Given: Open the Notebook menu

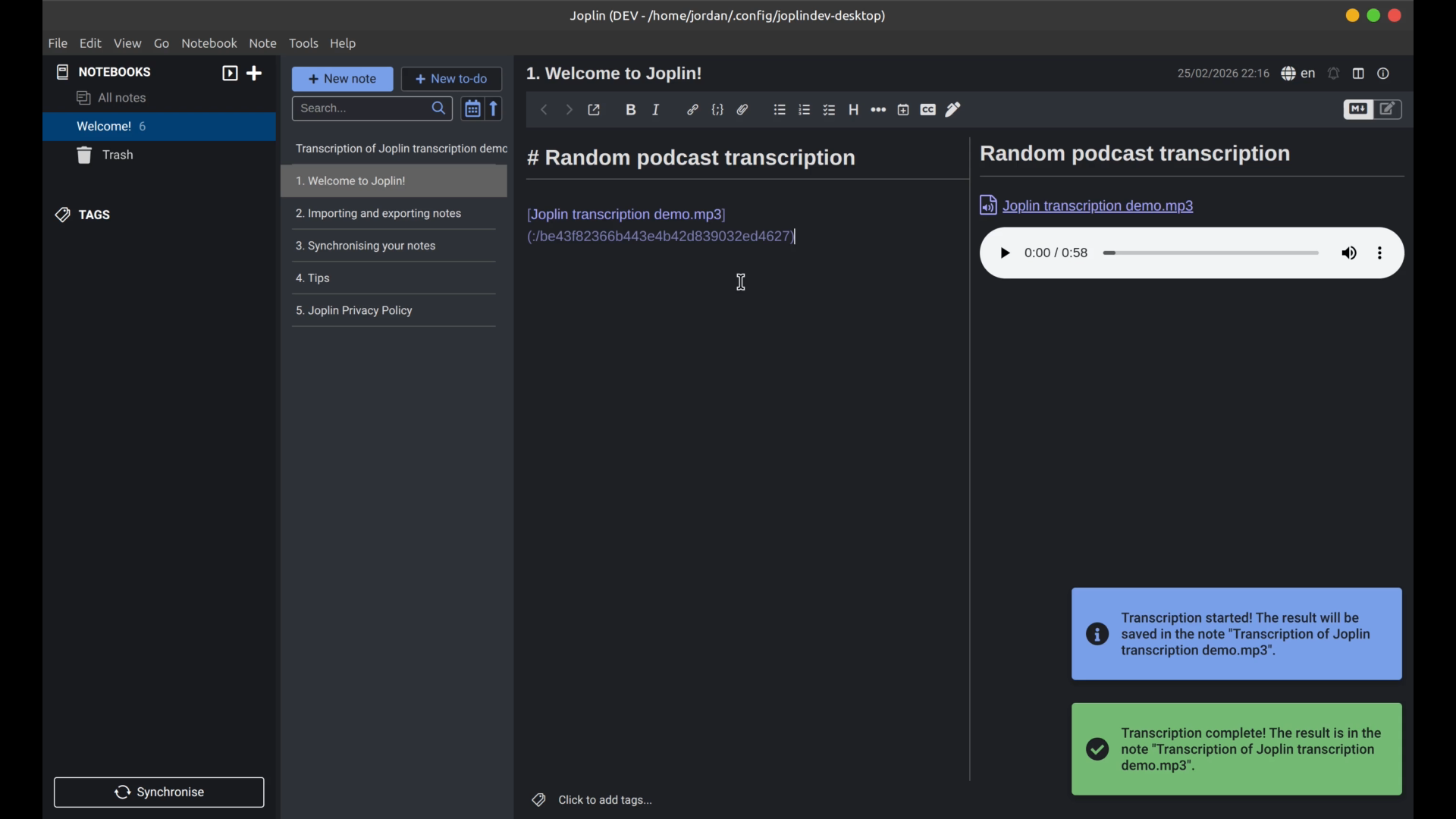Looking at the screenshot, I should coord(209,43).
